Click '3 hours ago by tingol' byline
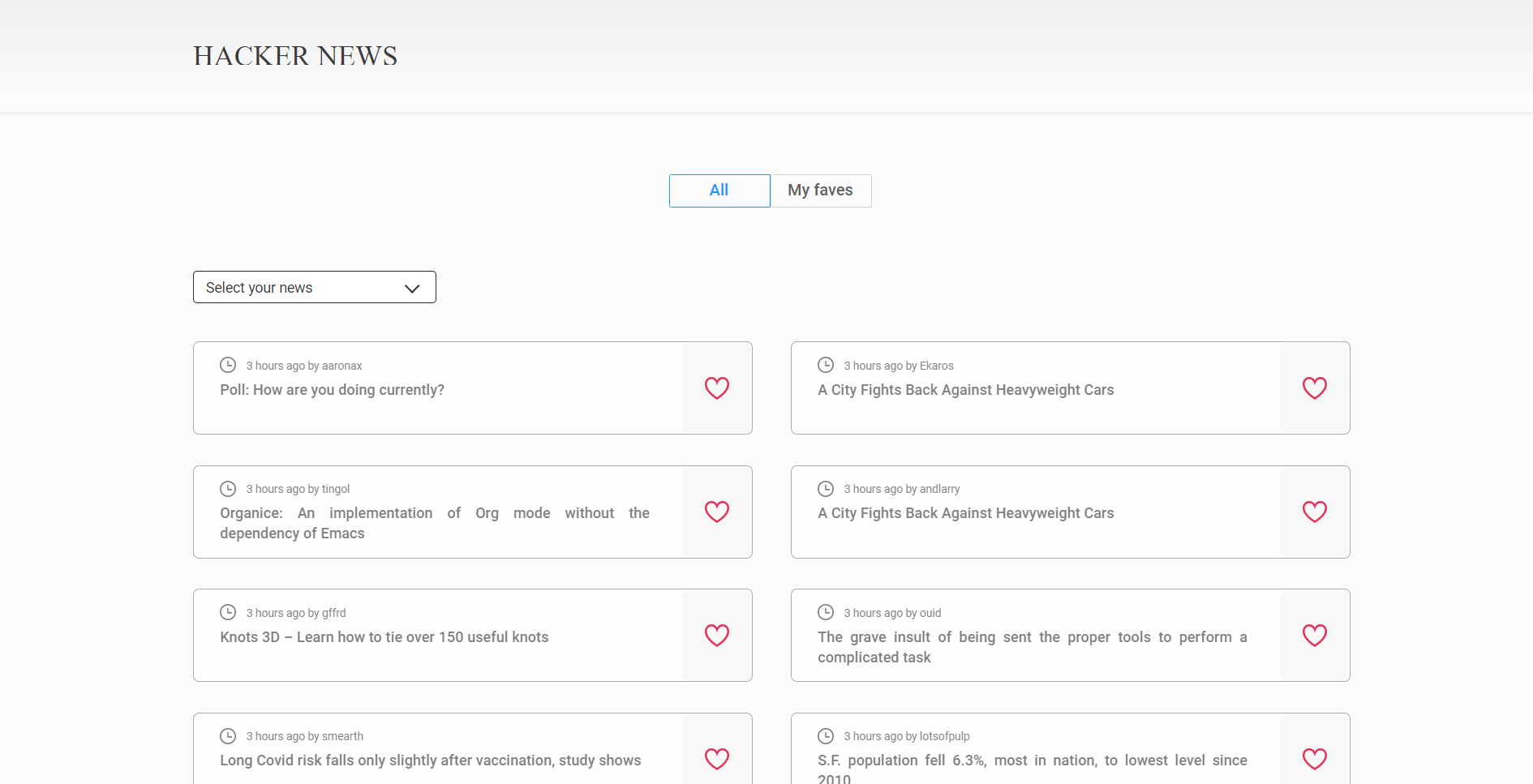1533x784 pixels. click(x=298, y=489)
